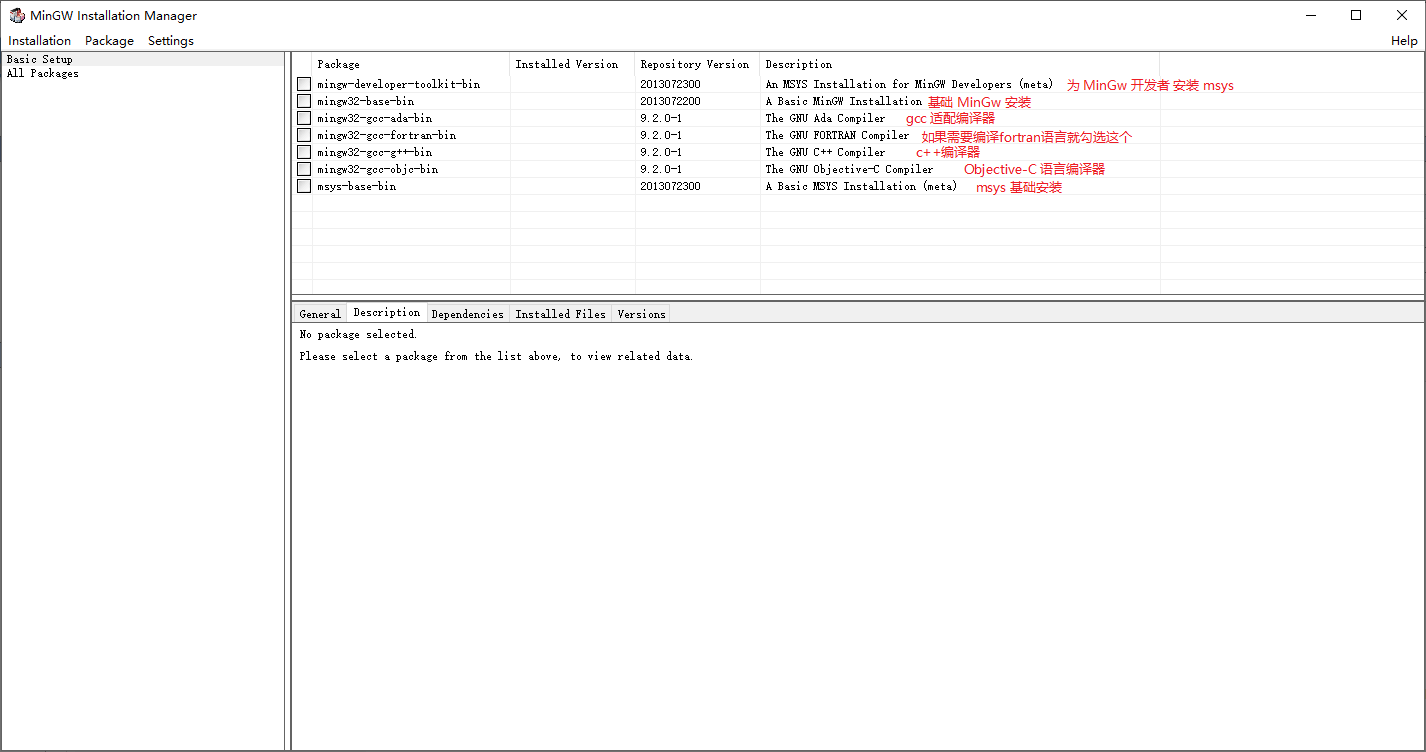Click 'A Basic MSYS Installation (meta)' description

coord(862,186)
